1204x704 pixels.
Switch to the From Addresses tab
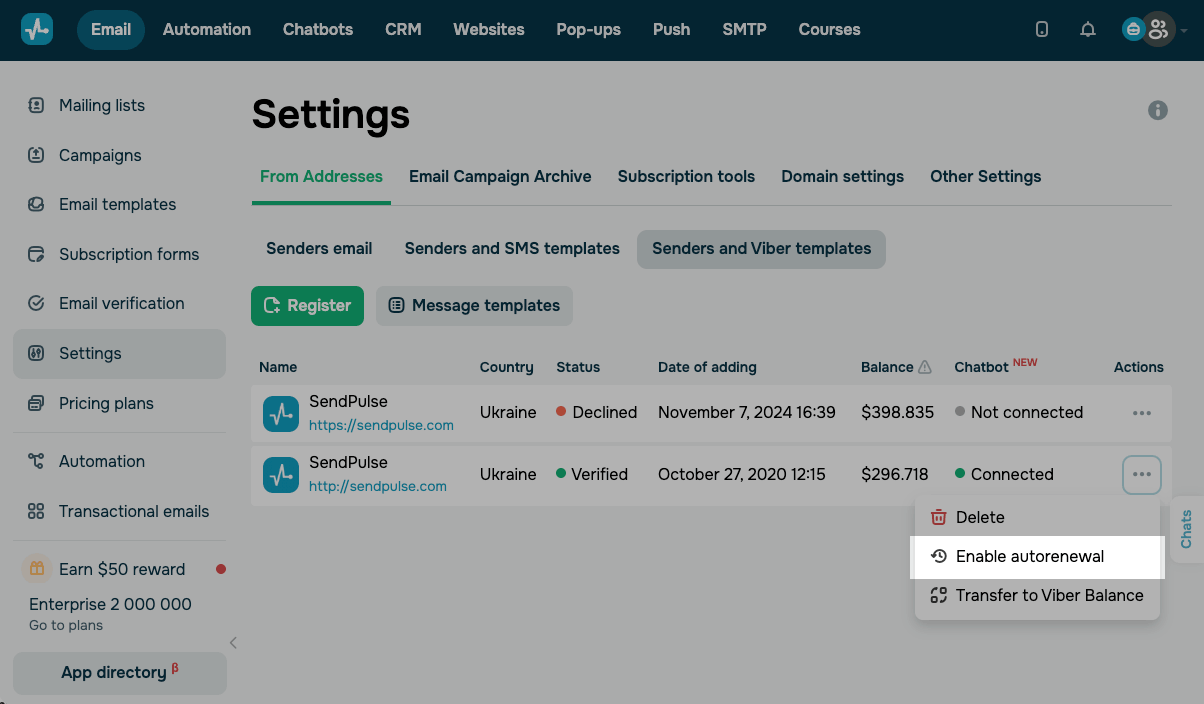(x=321, y=177)
